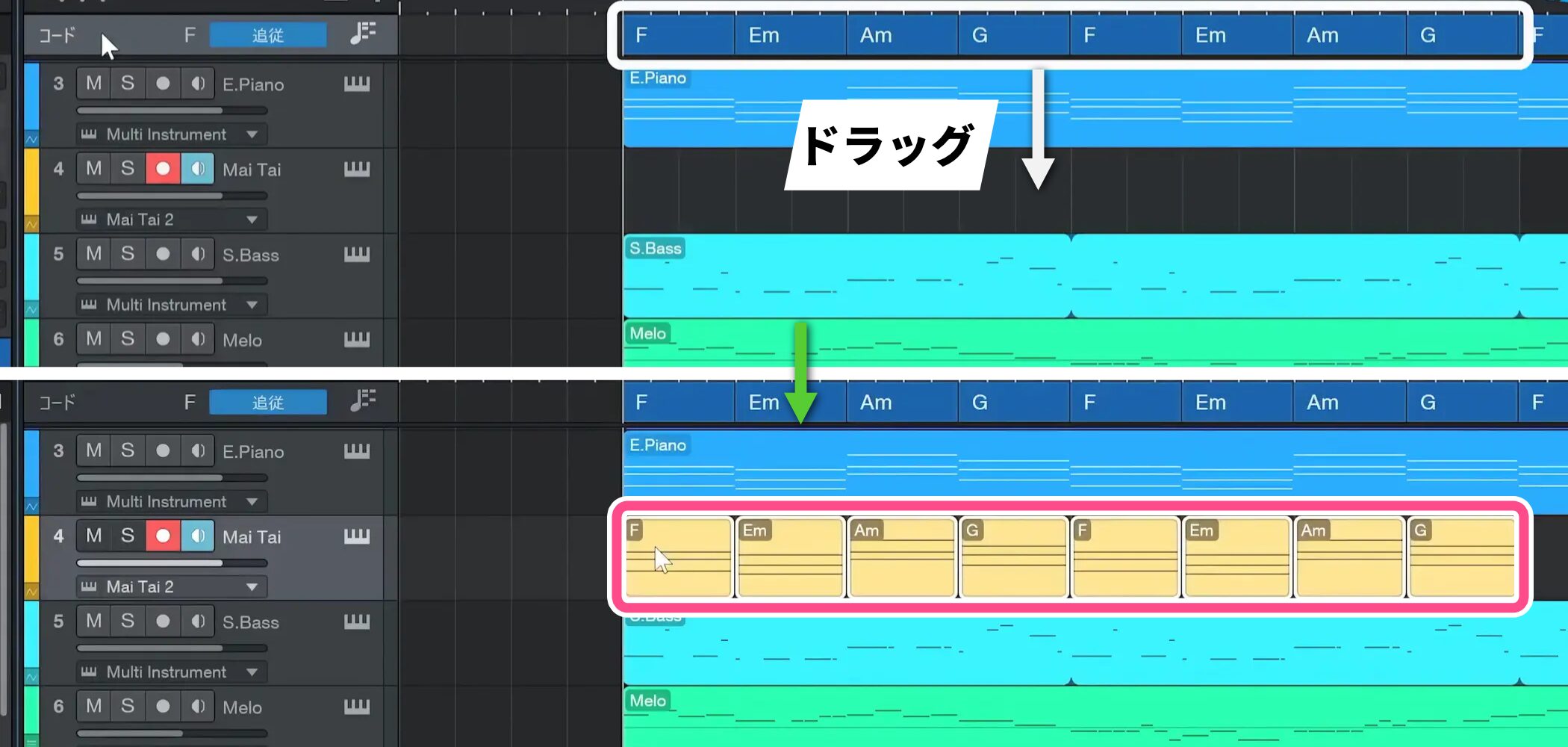Expand Multi Instrument dropdown under top E.Piano
The image size is (1568, 747).
coord(252,134)
